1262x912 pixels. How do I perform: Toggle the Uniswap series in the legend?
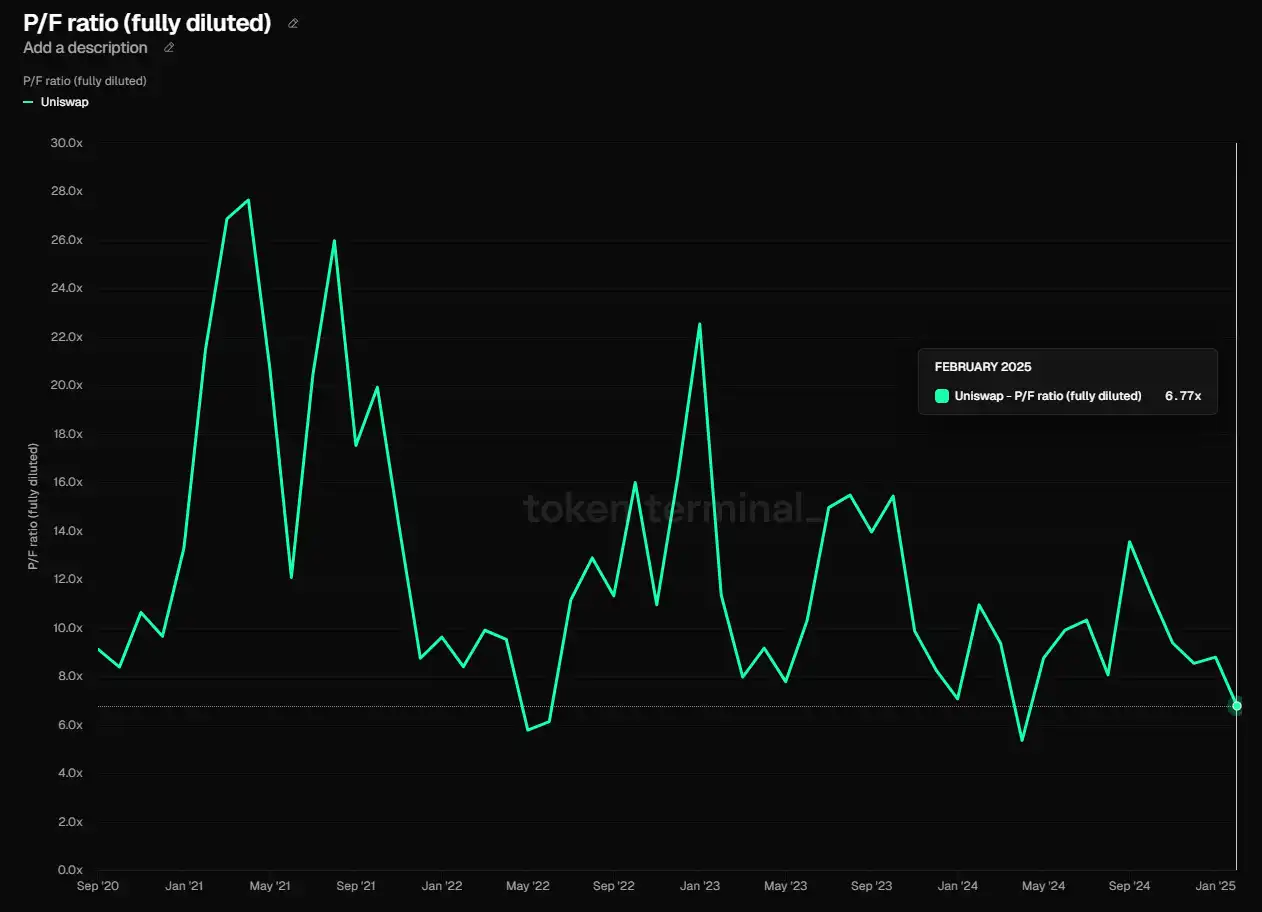(x=64, y=102)
